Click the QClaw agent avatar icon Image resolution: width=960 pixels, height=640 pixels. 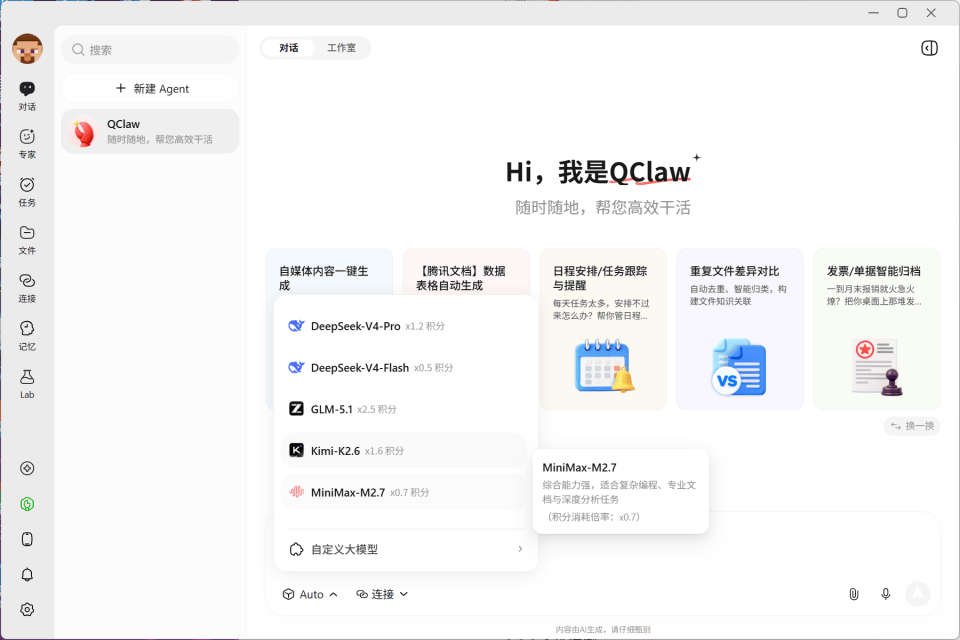[x=84, y=132]
